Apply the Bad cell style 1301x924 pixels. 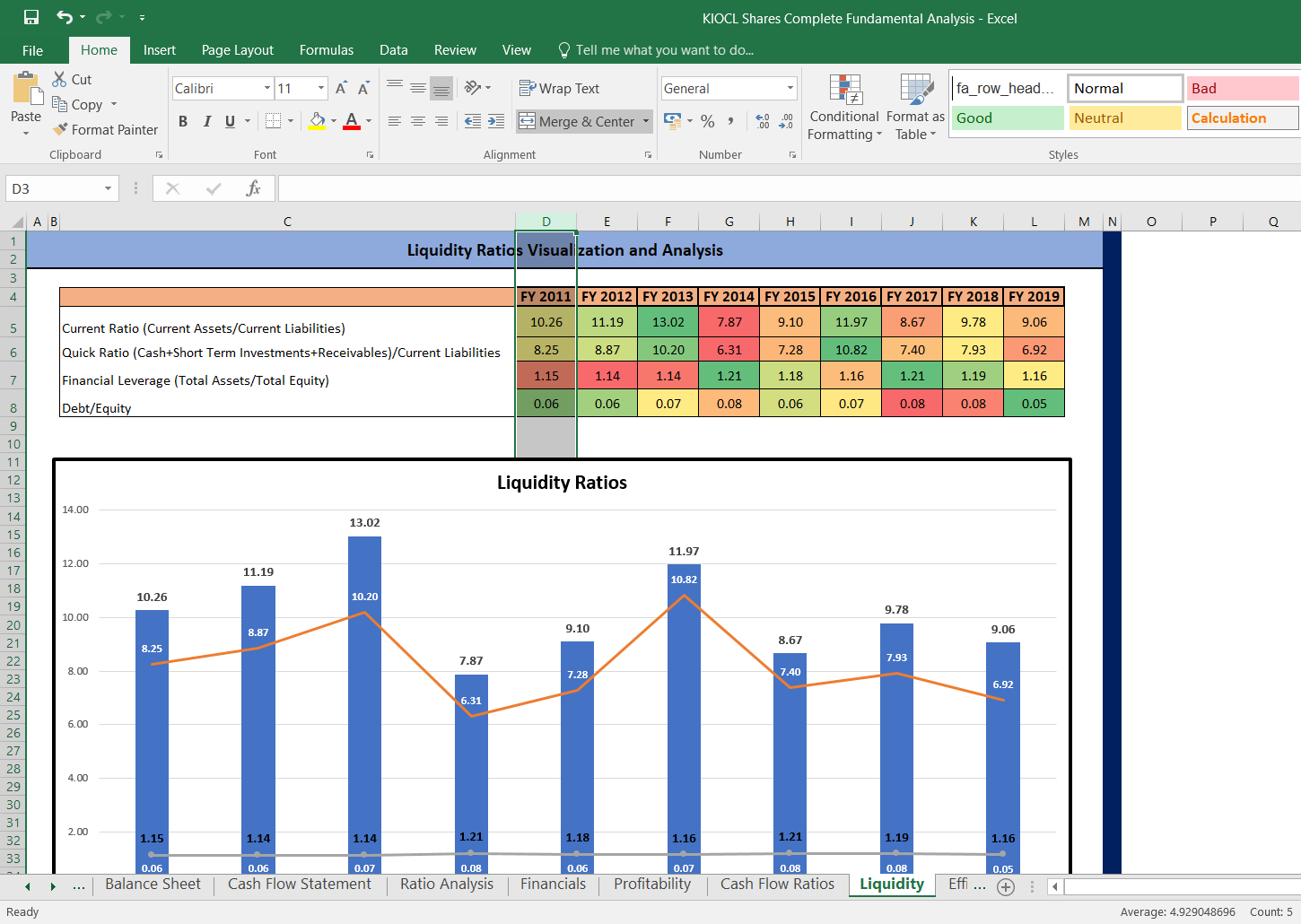[1243, 88]
